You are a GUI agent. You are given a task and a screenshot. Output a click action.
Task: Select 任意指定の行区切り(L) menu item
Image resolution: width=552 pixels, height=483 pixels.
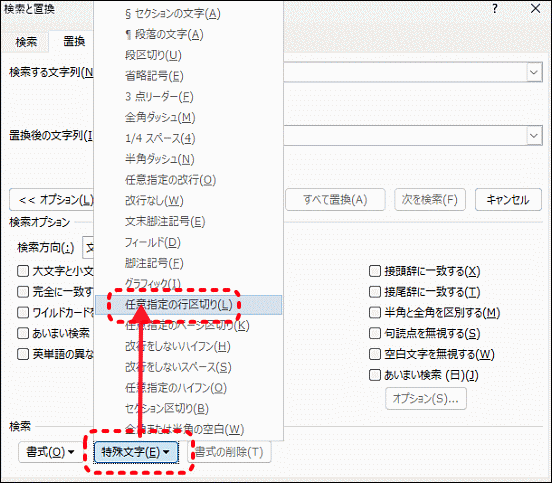point(188,305)
